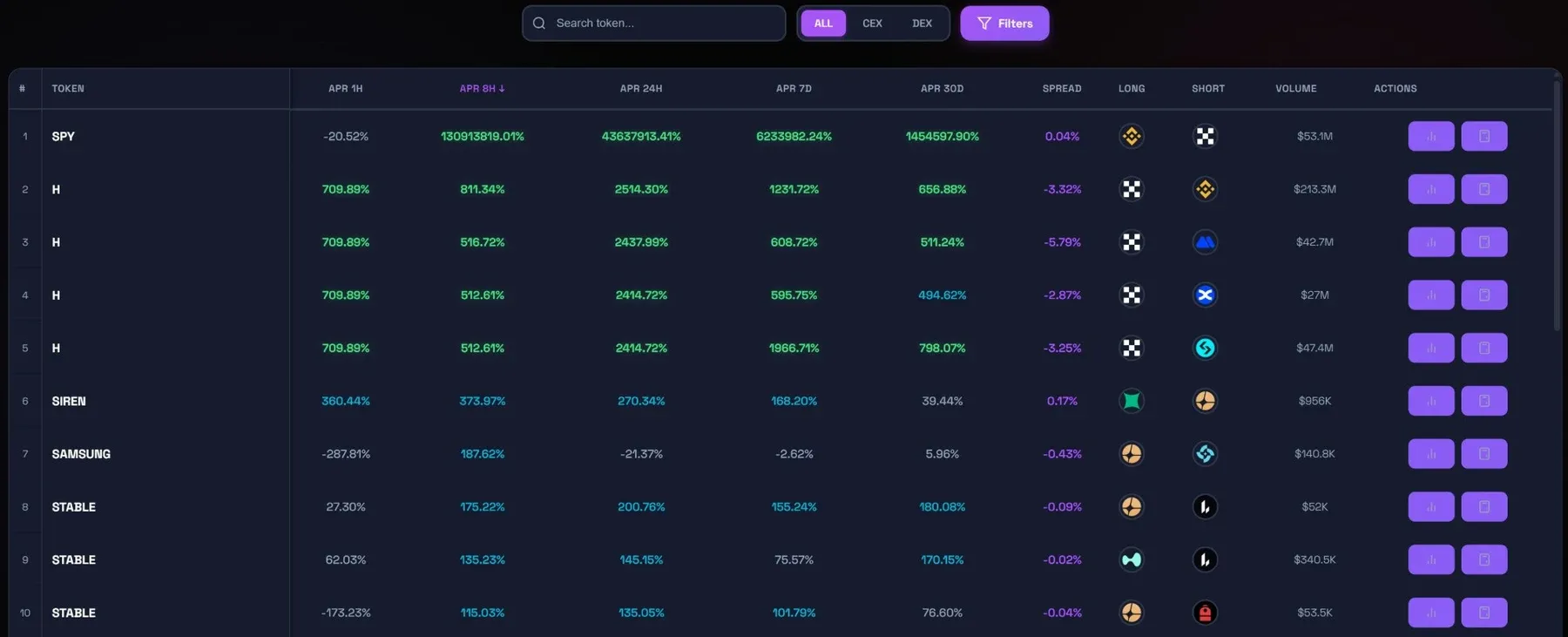Click the Binance long exchange icon for SPY
This screenshot has width=1568, height=637.
1132,136
